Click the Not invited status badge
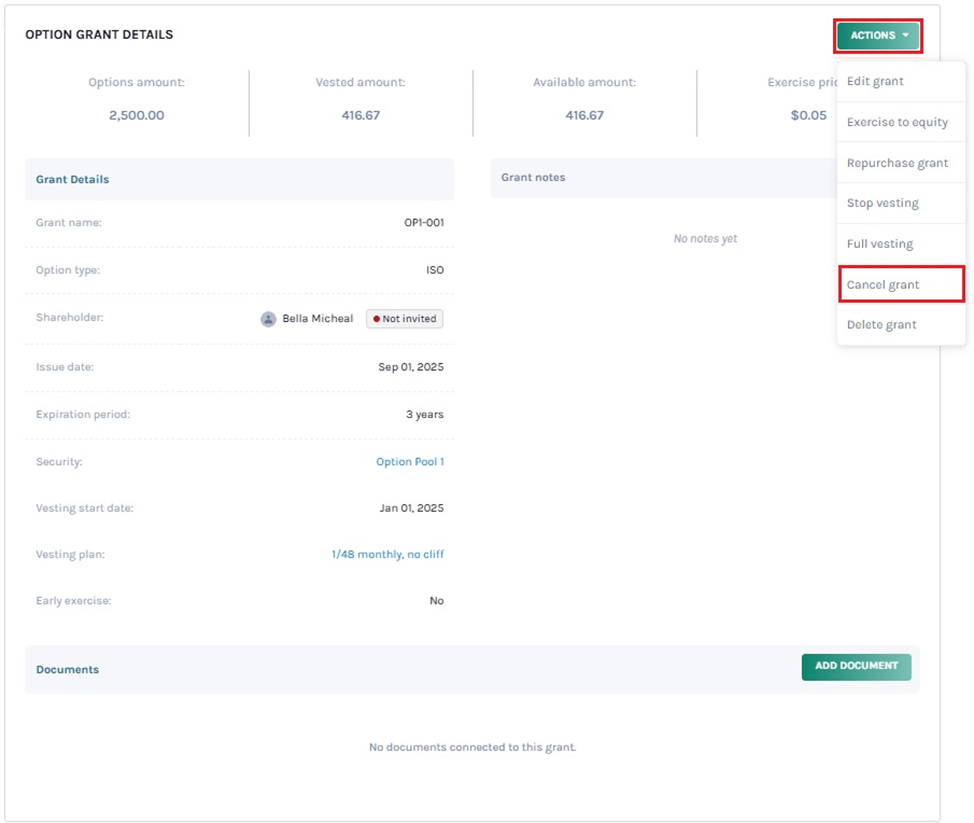Image resolution: width=974 pixels, height=823 pixels. (405, 319)
